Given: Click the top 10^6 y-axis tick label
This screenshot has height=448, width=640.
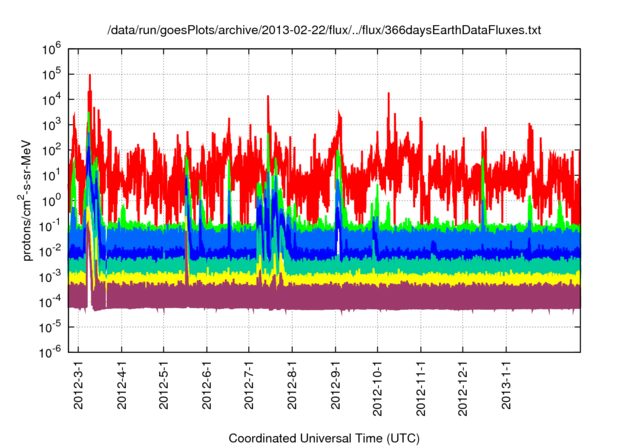Looking at the screenshot, I should (50, 48).
